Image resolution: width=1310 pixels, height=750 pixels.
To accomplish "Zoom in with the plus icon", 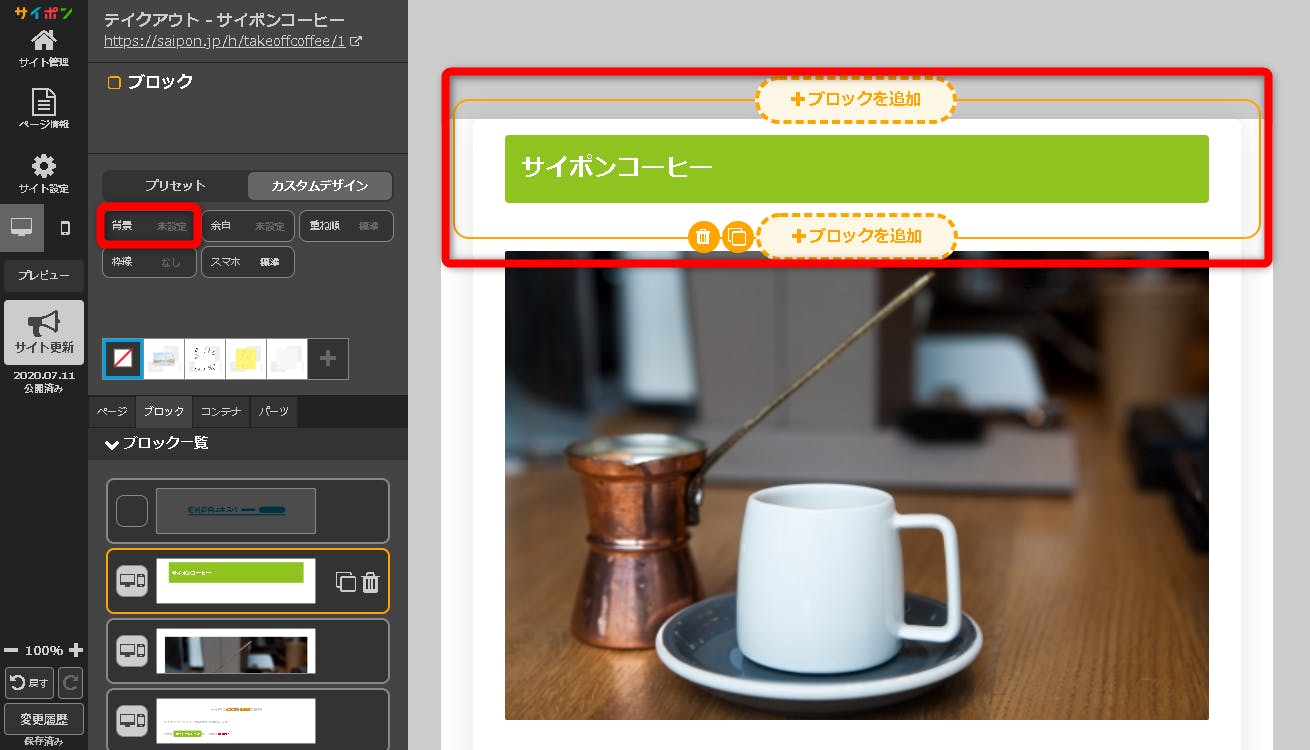I will 76,650.
